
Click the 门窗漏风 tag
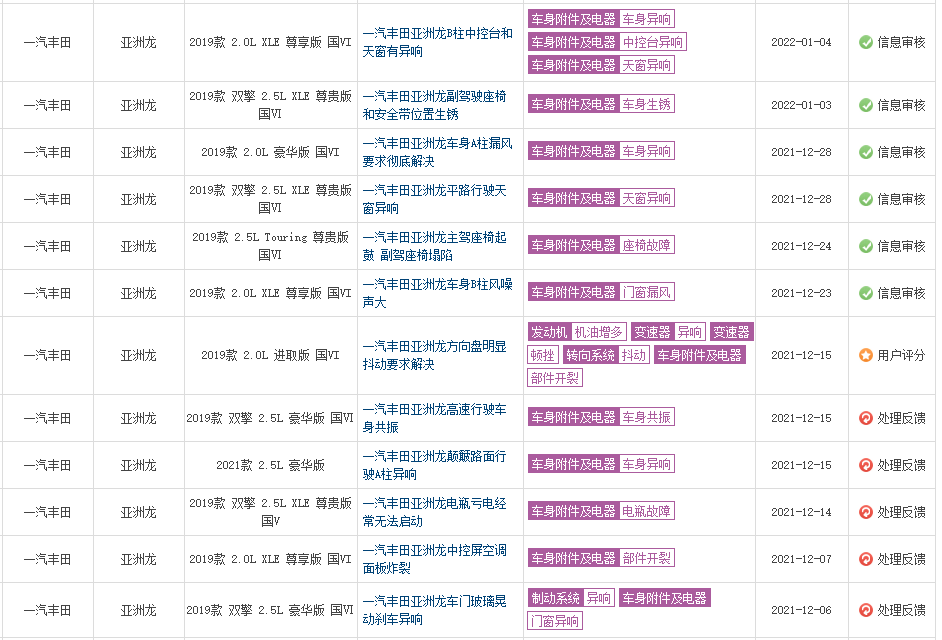click(646, 292)
